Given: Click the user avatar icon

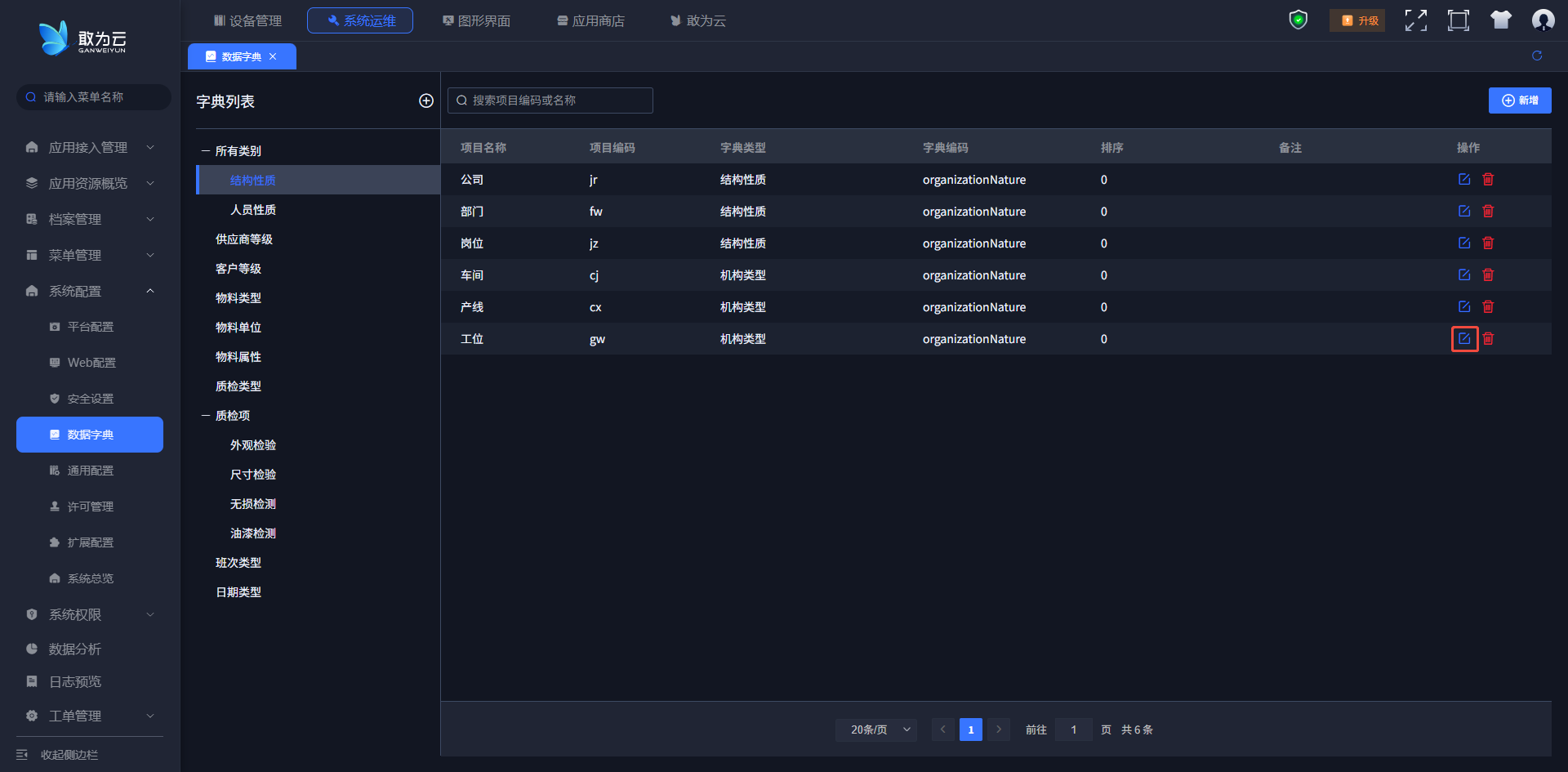Looking at the screenshot, I should click(x=1543, y=20).
